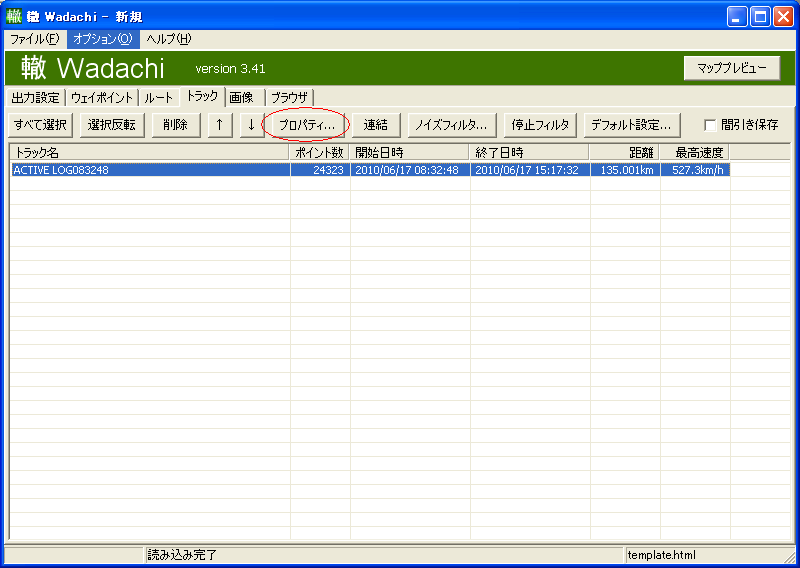This screenshot has width=800, height=568.
Task: Click start time 2010/06/17 08:32:48
Action: (x=407, y=170)
